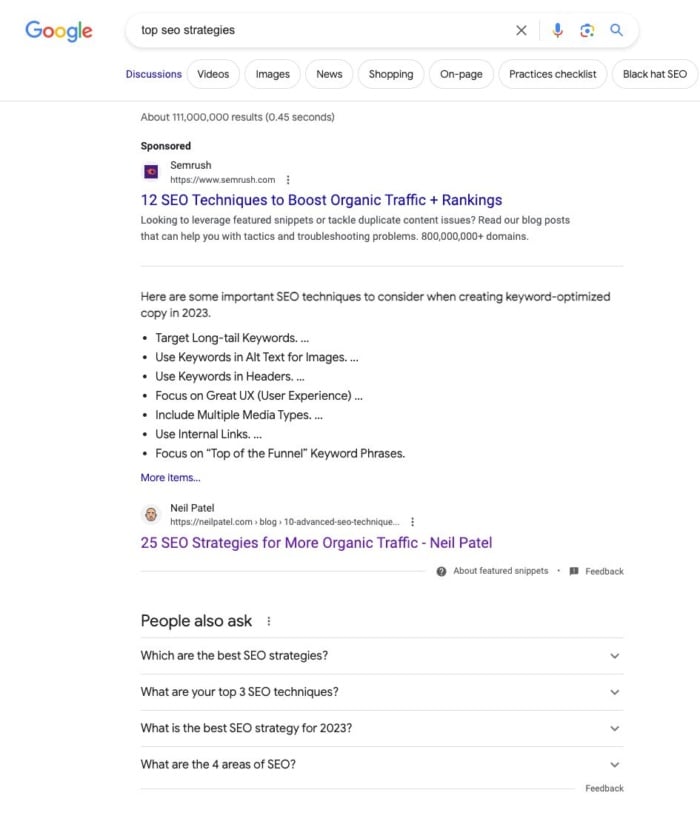Viewport: 700px width, 824px height.
Task: Click the question mark icon for featured snippets
Action: coord(441,571)
